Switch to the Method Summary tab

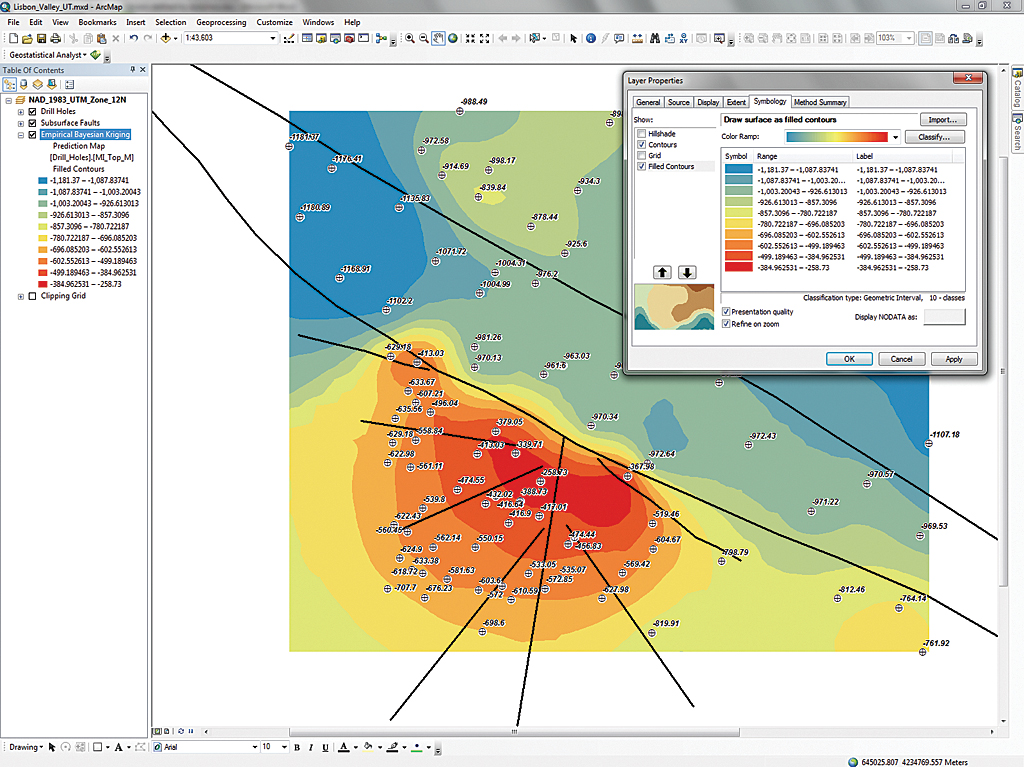(x=820, y=102)
